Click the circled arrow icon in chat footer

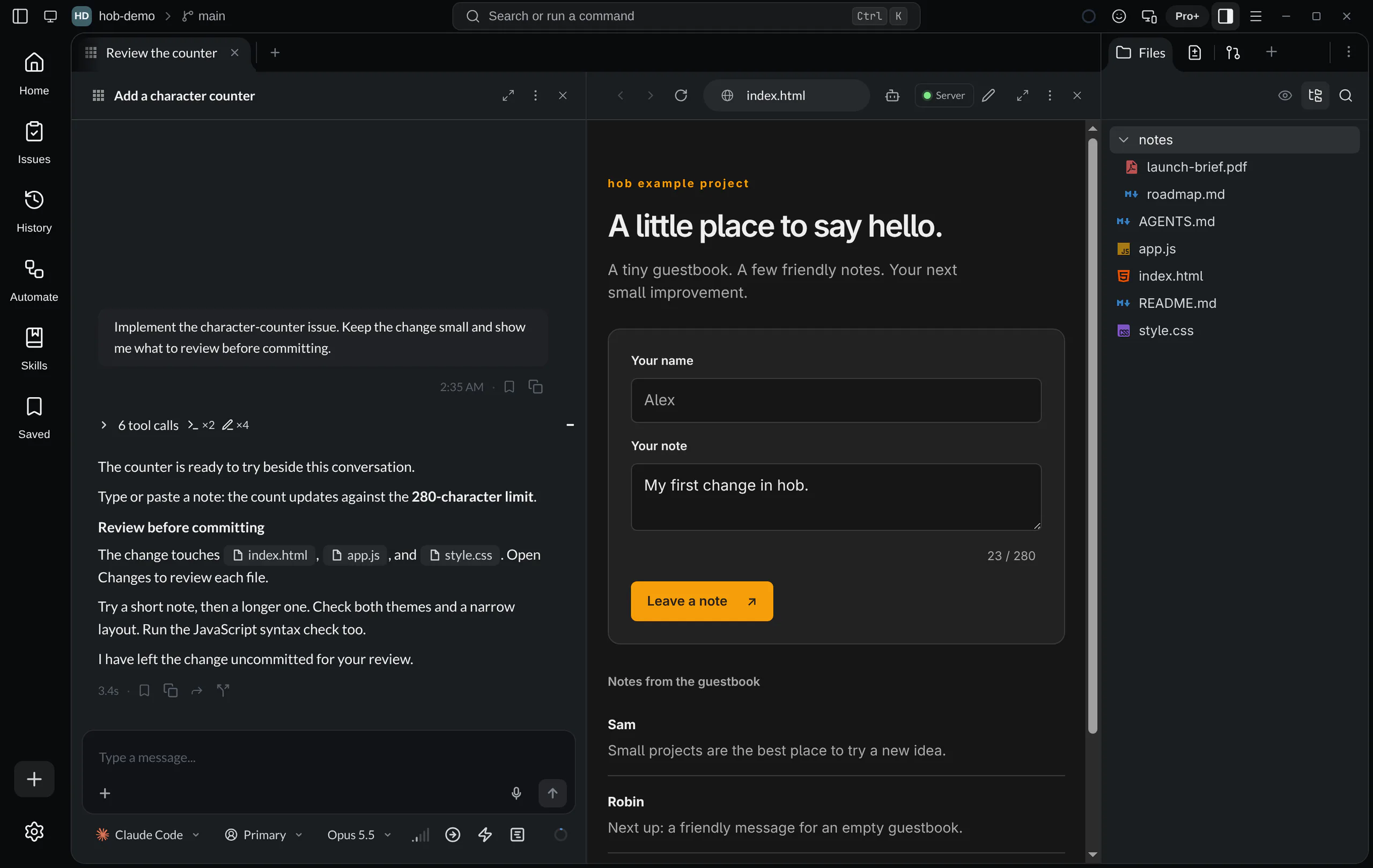pyautogui.click(x=453, y=834)
